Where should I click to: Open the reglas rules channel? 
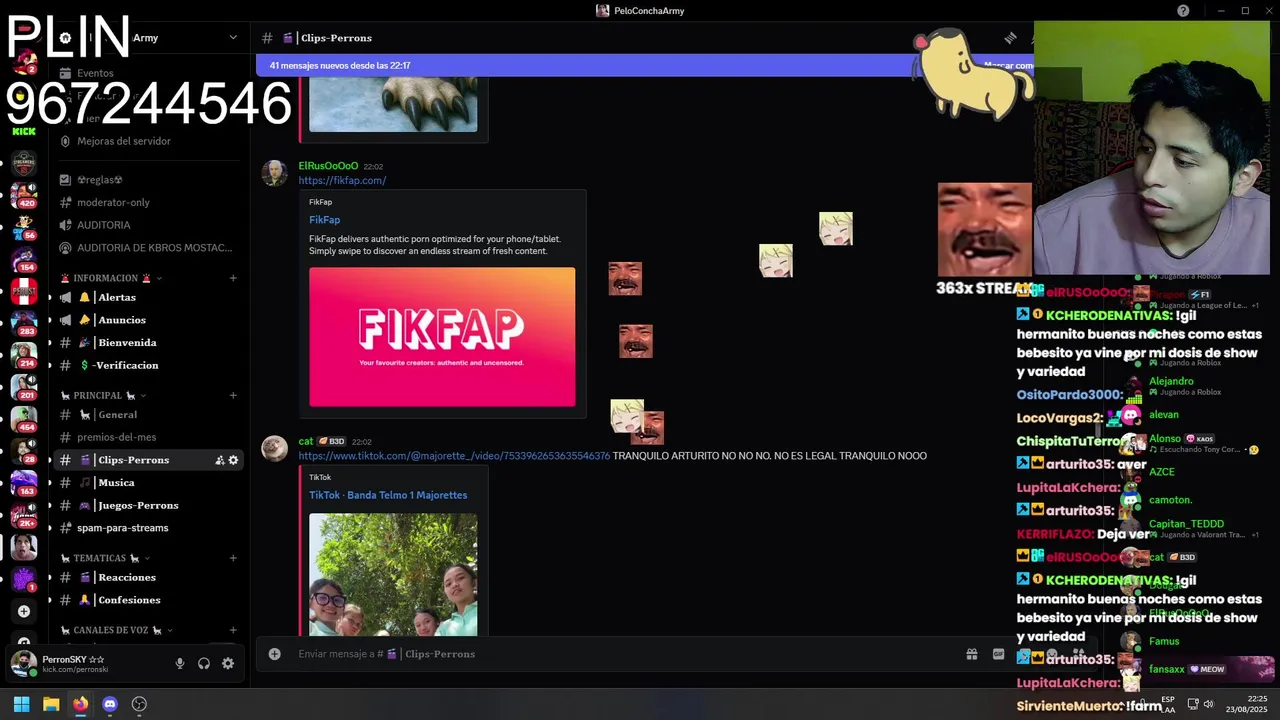click(100, 180)
